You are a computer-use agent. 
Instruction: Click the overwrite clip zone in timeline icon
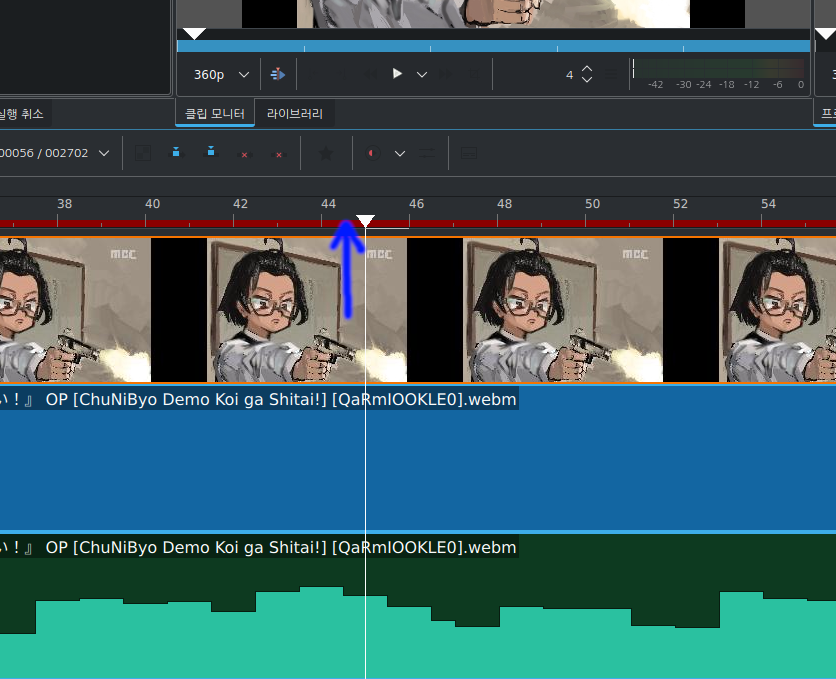211,153
